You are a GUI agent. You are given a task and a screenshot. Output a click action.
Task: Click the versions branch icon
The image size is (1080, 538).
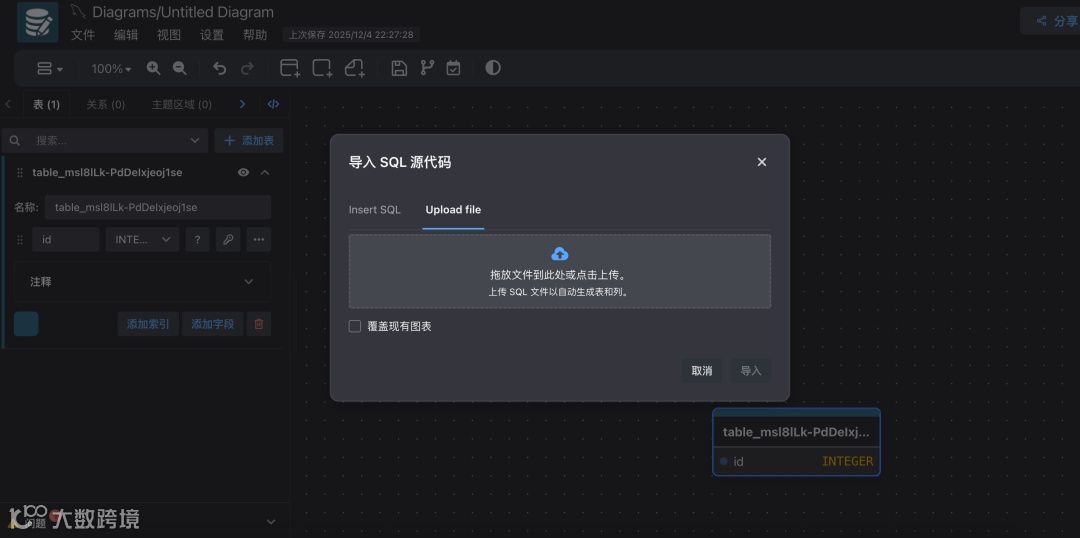point(428,68)
